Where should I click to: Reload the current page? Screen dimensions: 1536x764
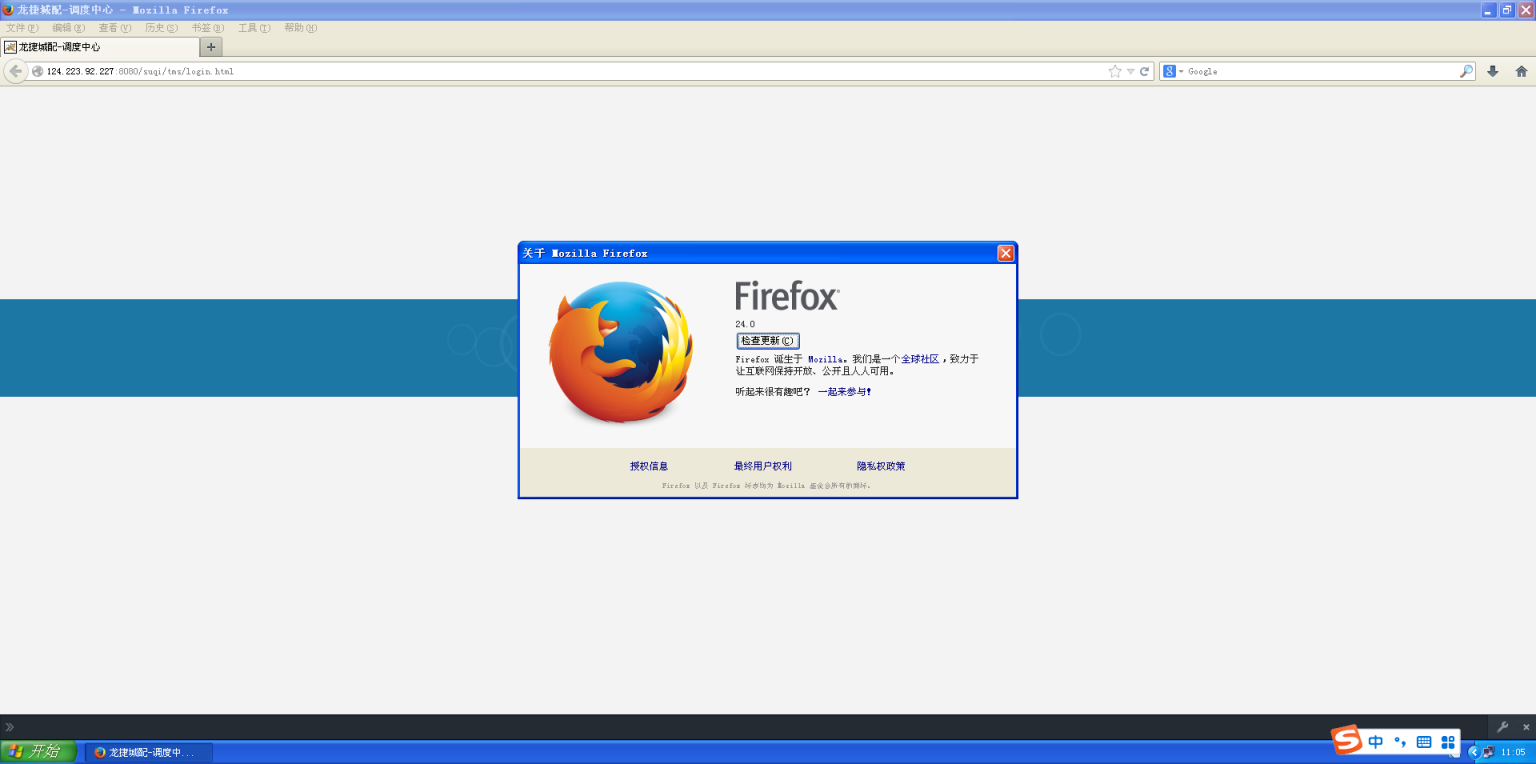tap(1143, 71)
